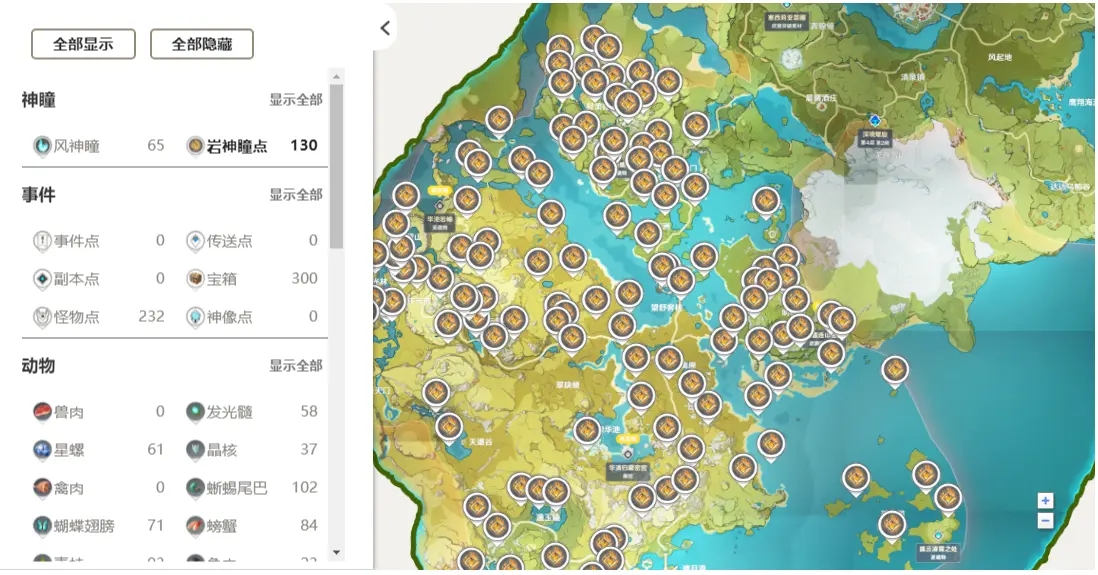Select the 怪物点 monster filter icon
Screen dimensions: 1098x575
[43, 317]
